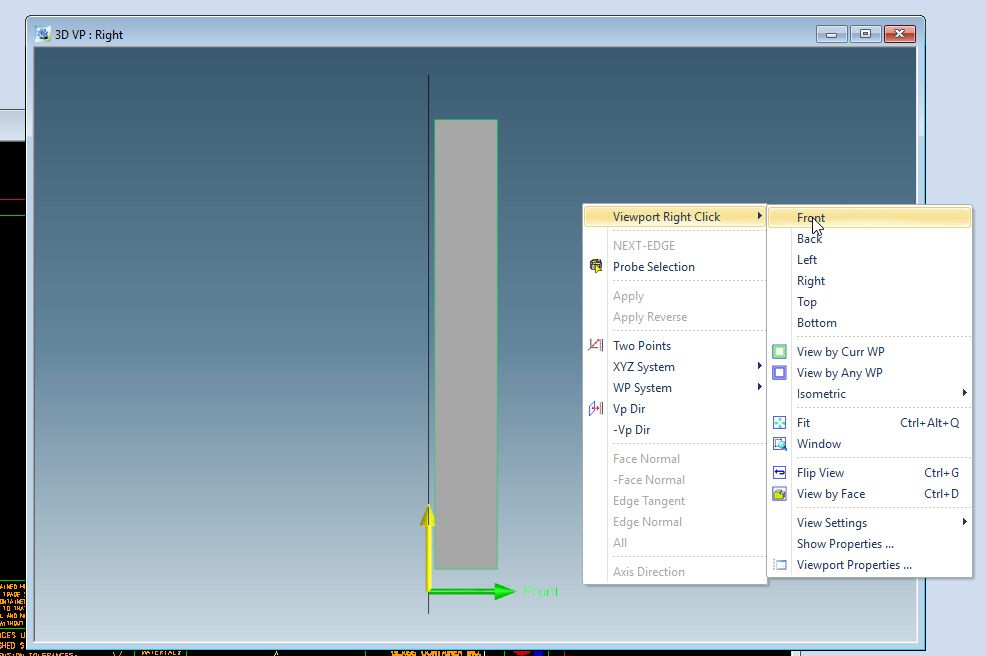Click the Fit view icon
Screen dimensions: 986x656
pos(779,423)
